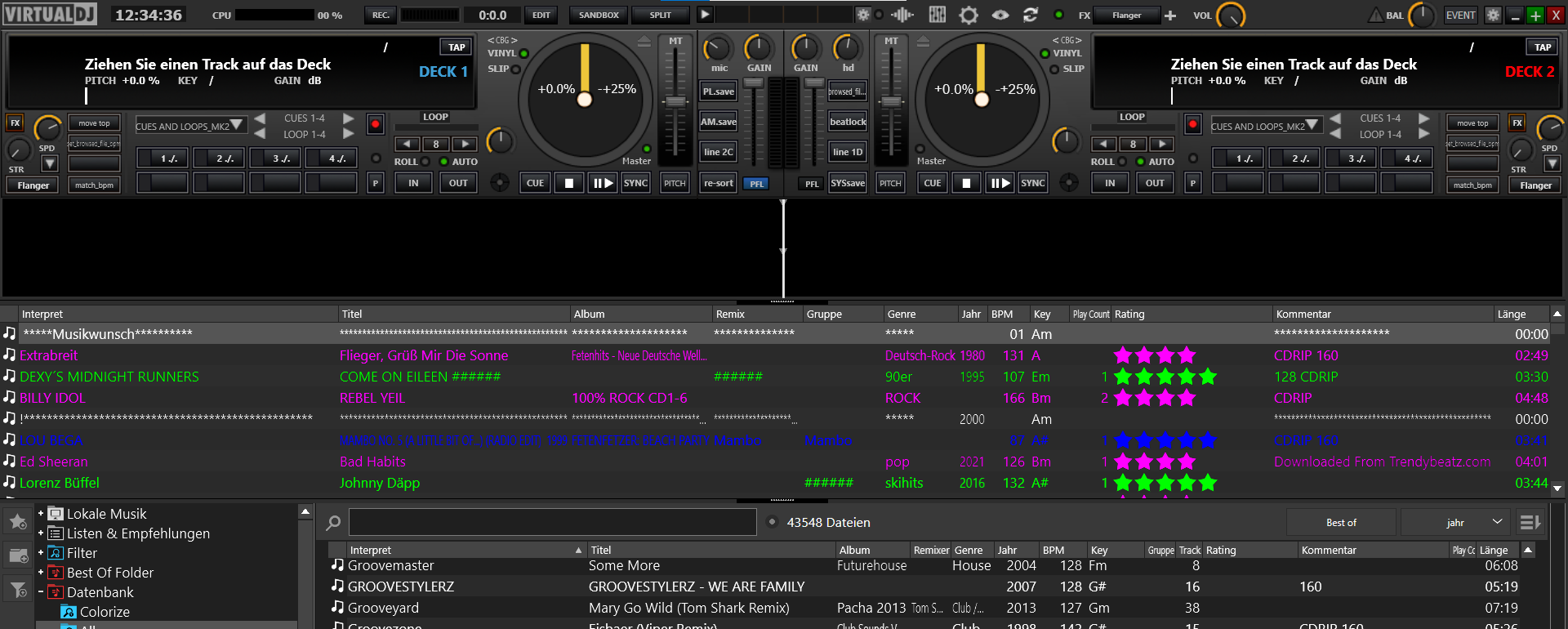Image resolution: width=1568 pixels, height=629 pixels.
Task: Click the refresh sync arrows icon in toolbar
Action: [1031, 15]
